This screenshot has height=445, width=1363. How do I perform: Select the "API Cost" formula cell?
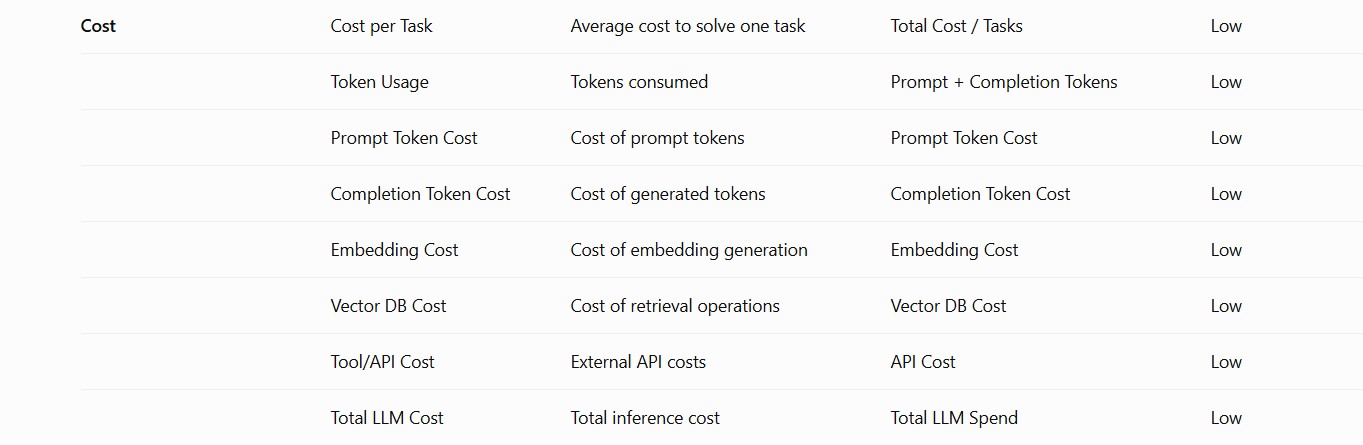click(x=923, y=362)
